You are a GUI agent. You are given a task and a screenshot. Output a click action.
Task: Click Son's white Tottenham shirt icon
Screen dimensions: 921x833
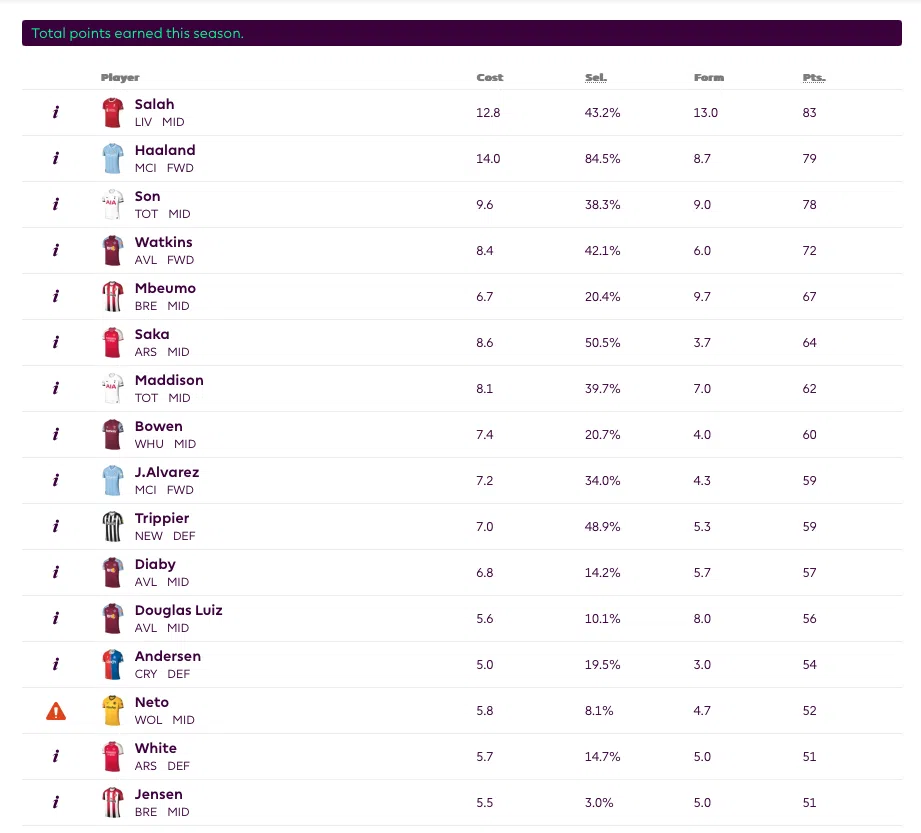[x=112, y=204]
